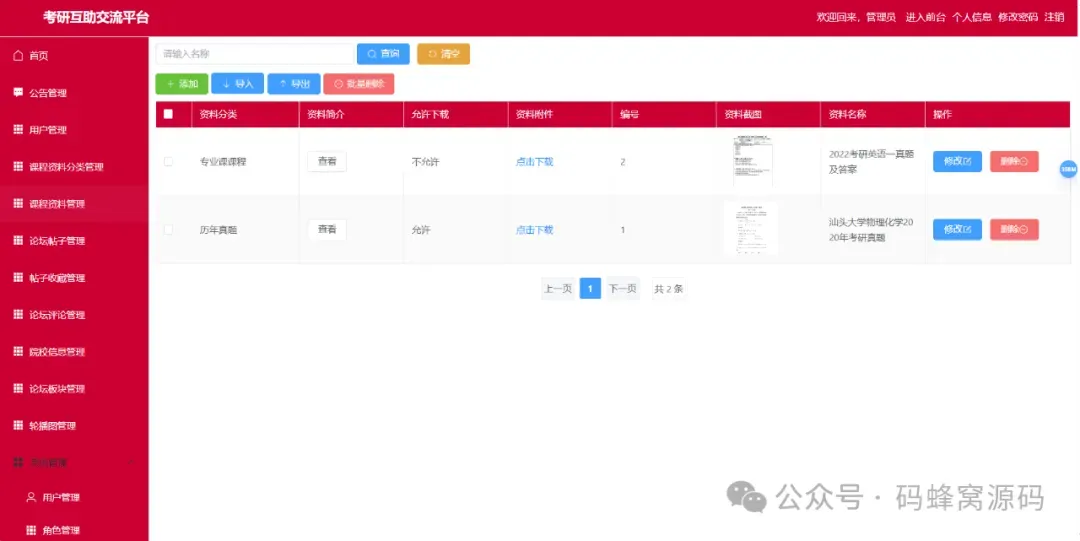Click the name 2022考研英语一真题及答案
This screenshot has height=541, width=1080.
point(871,162)
